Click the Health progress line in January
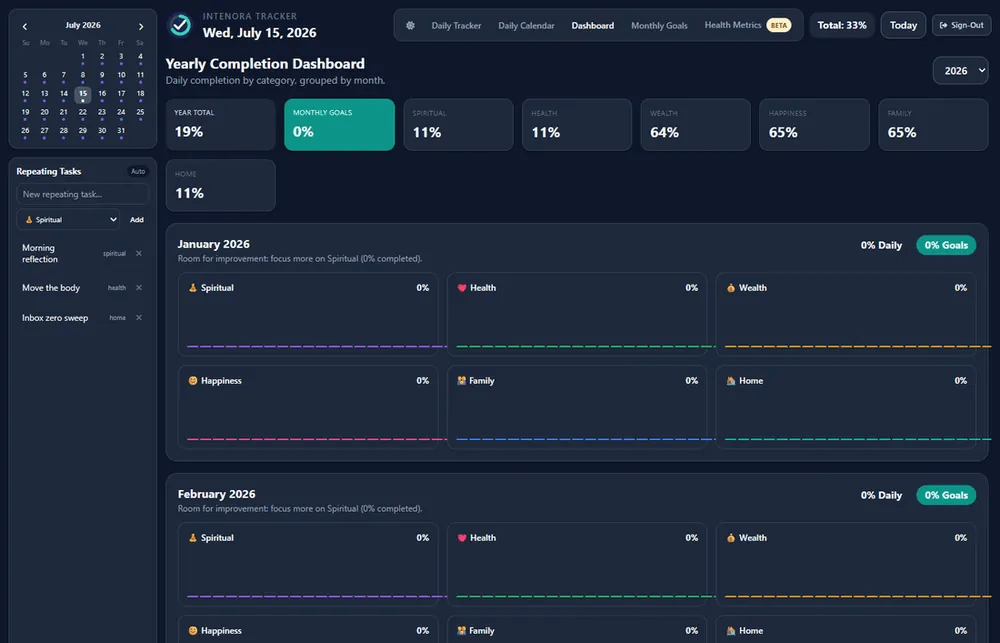The image size is (1000, 643). point(585,346)
